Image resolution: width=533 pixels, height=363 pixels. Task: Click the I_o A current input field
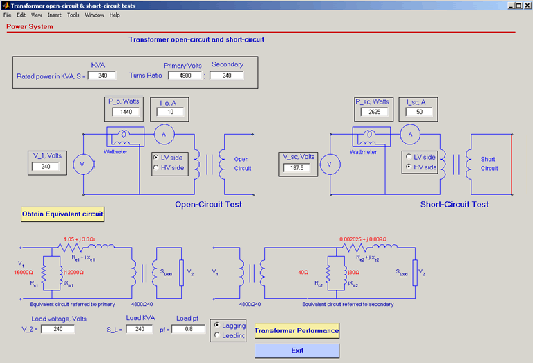[x=170, y=112]
